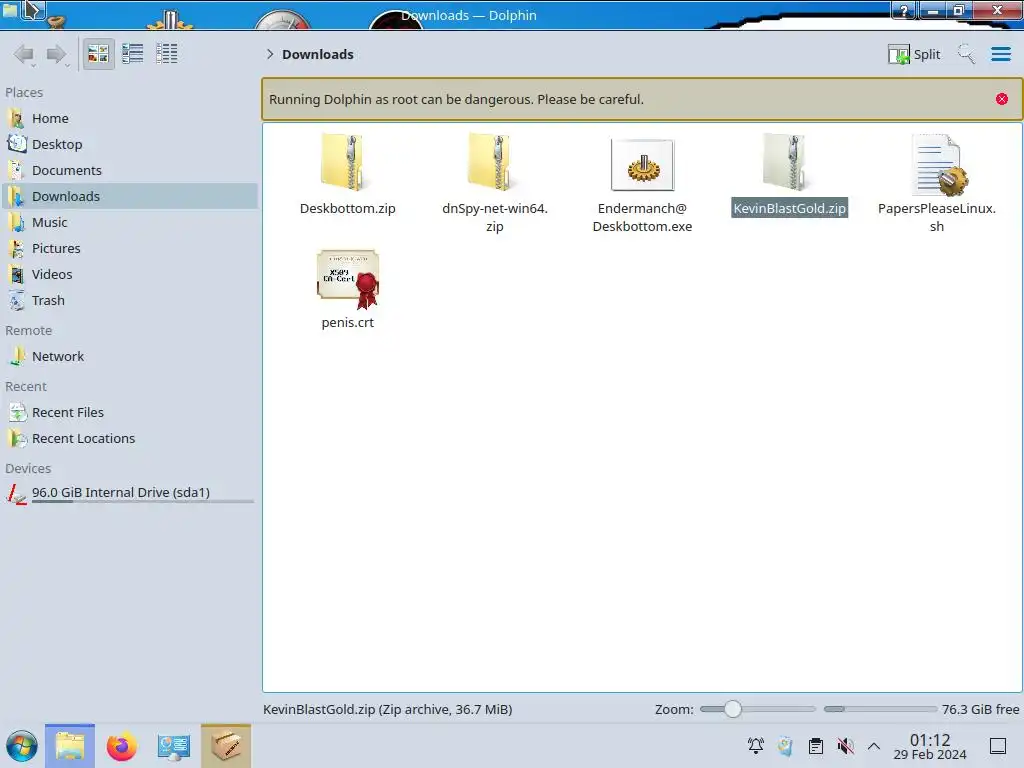Open Pictures in Places panel

pyautogui.click(x=130, y=249)
